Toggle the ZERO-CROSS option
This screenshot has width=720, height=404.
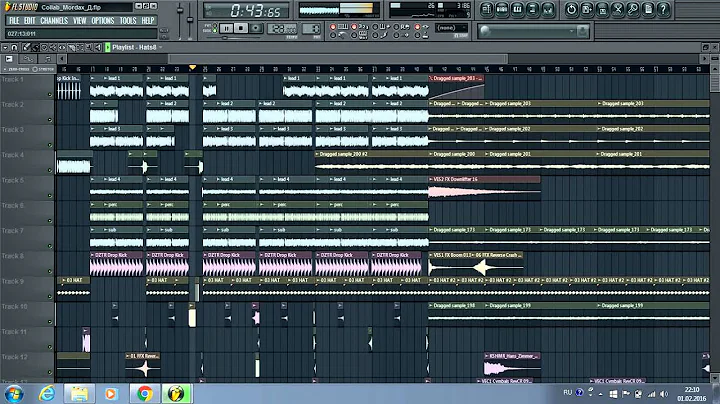point(16,69)
